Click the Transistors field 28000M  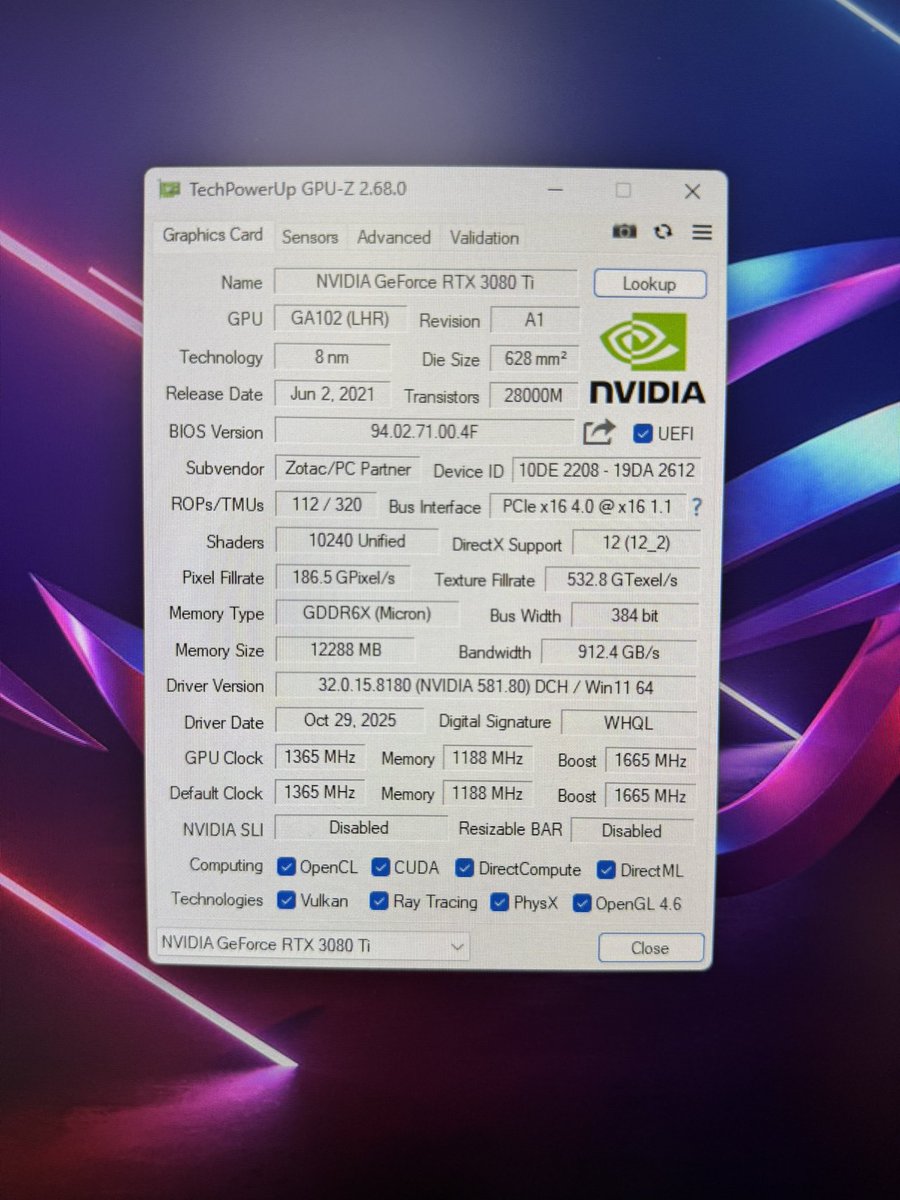pyautogui.click(x=534, y=396)
